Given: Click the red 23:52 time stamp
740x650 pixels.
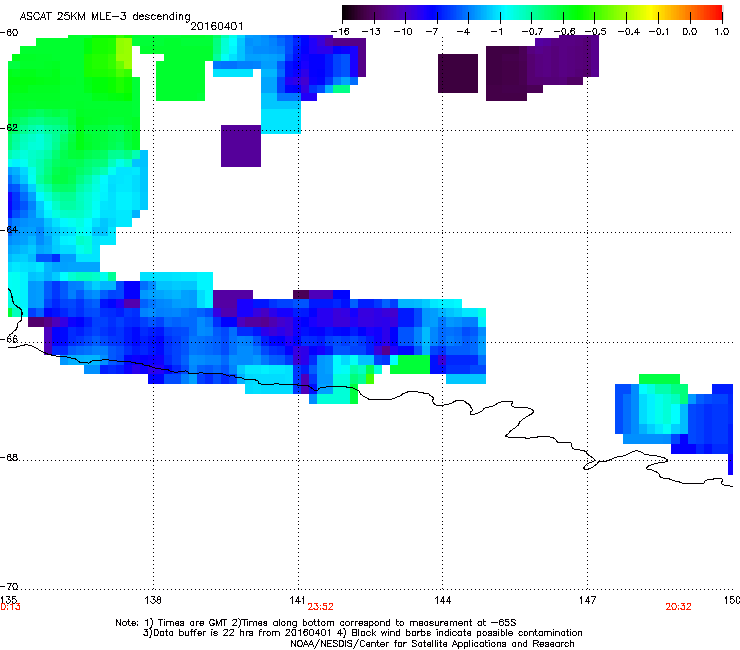Looking at the screenshot, I should click(x=320, y=607).
